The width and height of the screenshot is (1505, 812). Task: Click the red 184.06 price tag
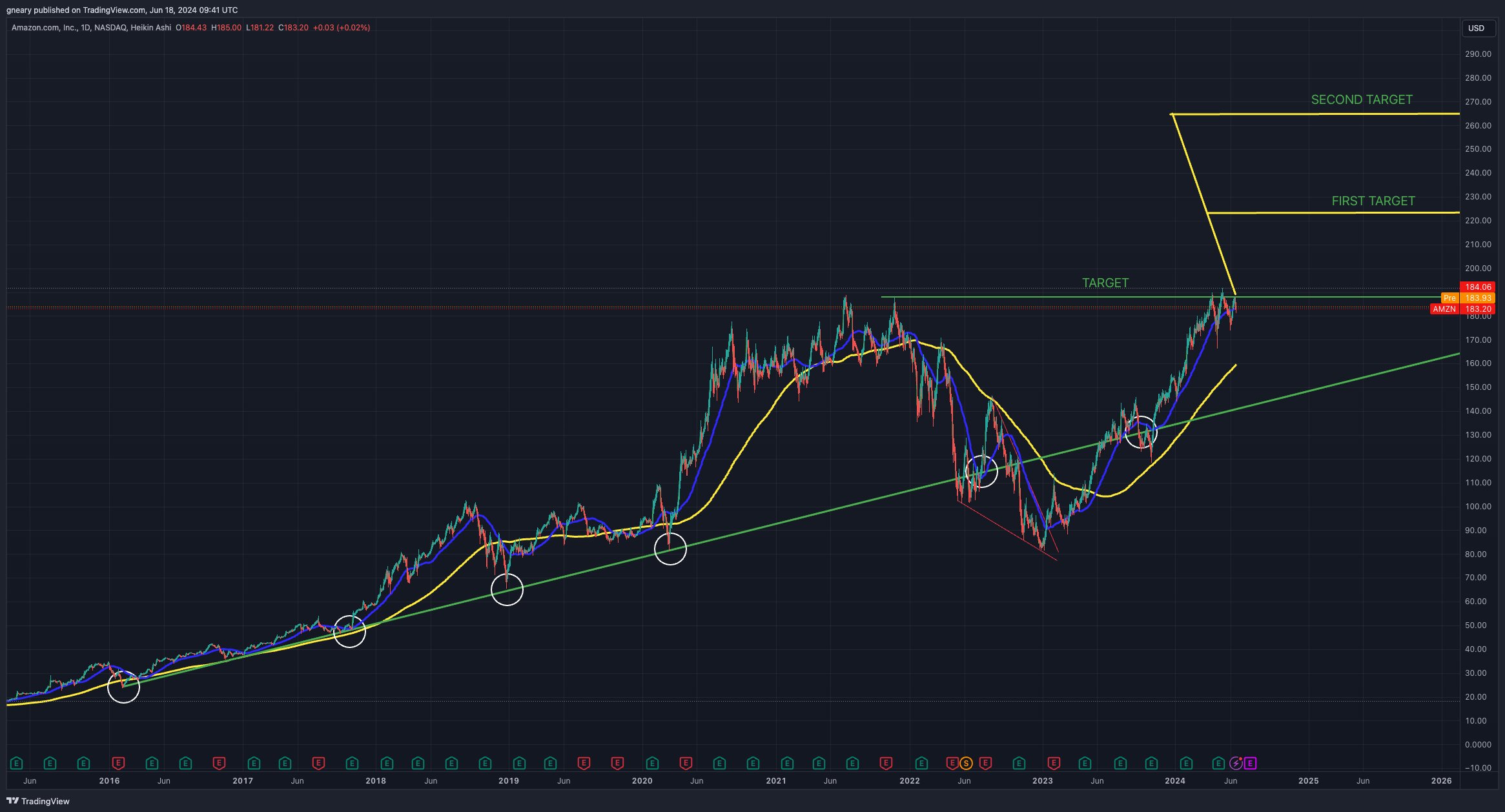click(x=1478, y=287)
